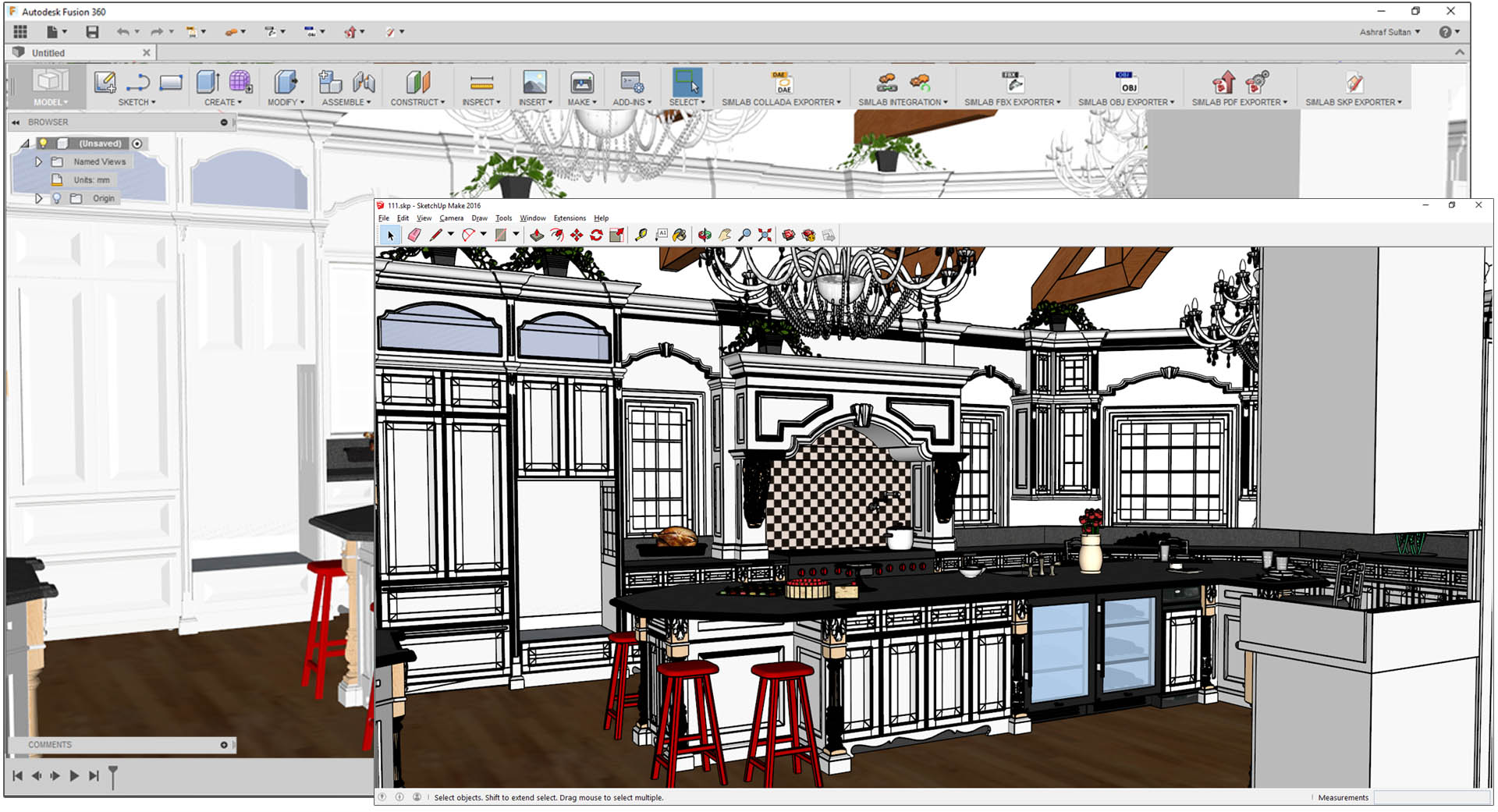Toggle the Origin folder light bulb visibility

click(x=56, y=199)
